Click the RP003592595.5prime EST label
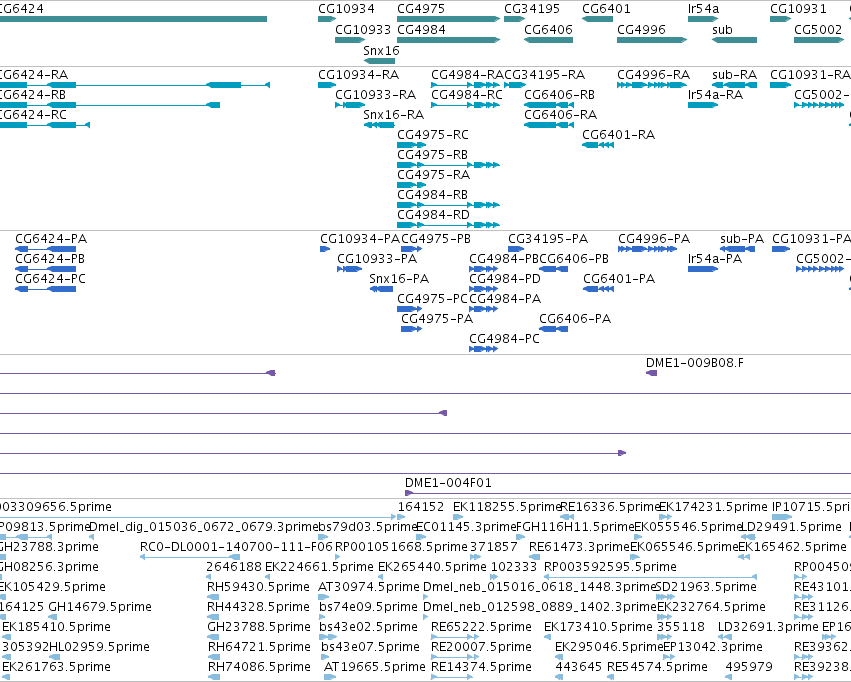The height and width of the screenshot is (682, 851). pyautogui.click(x=610, y=567)
